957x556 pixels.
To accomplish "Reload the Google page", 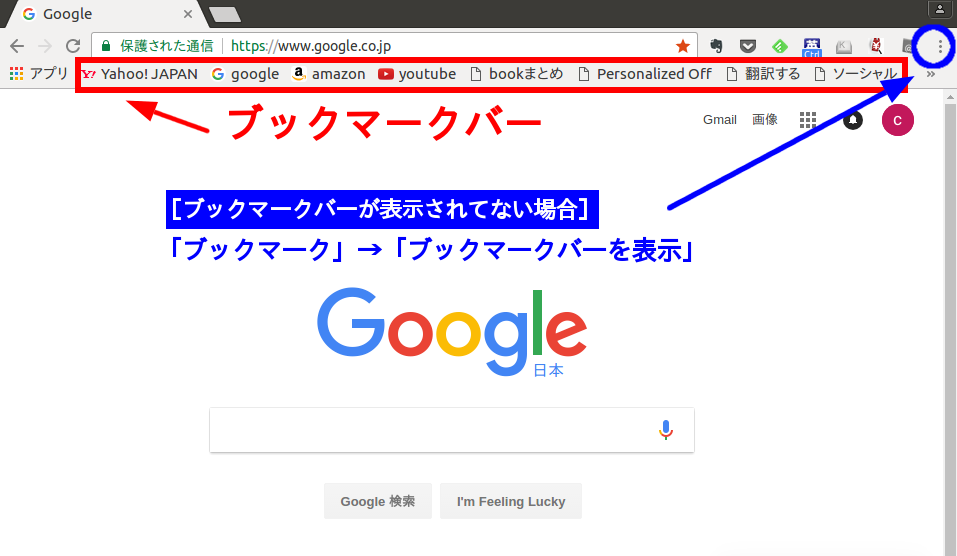I will click(x=73, y=46).
